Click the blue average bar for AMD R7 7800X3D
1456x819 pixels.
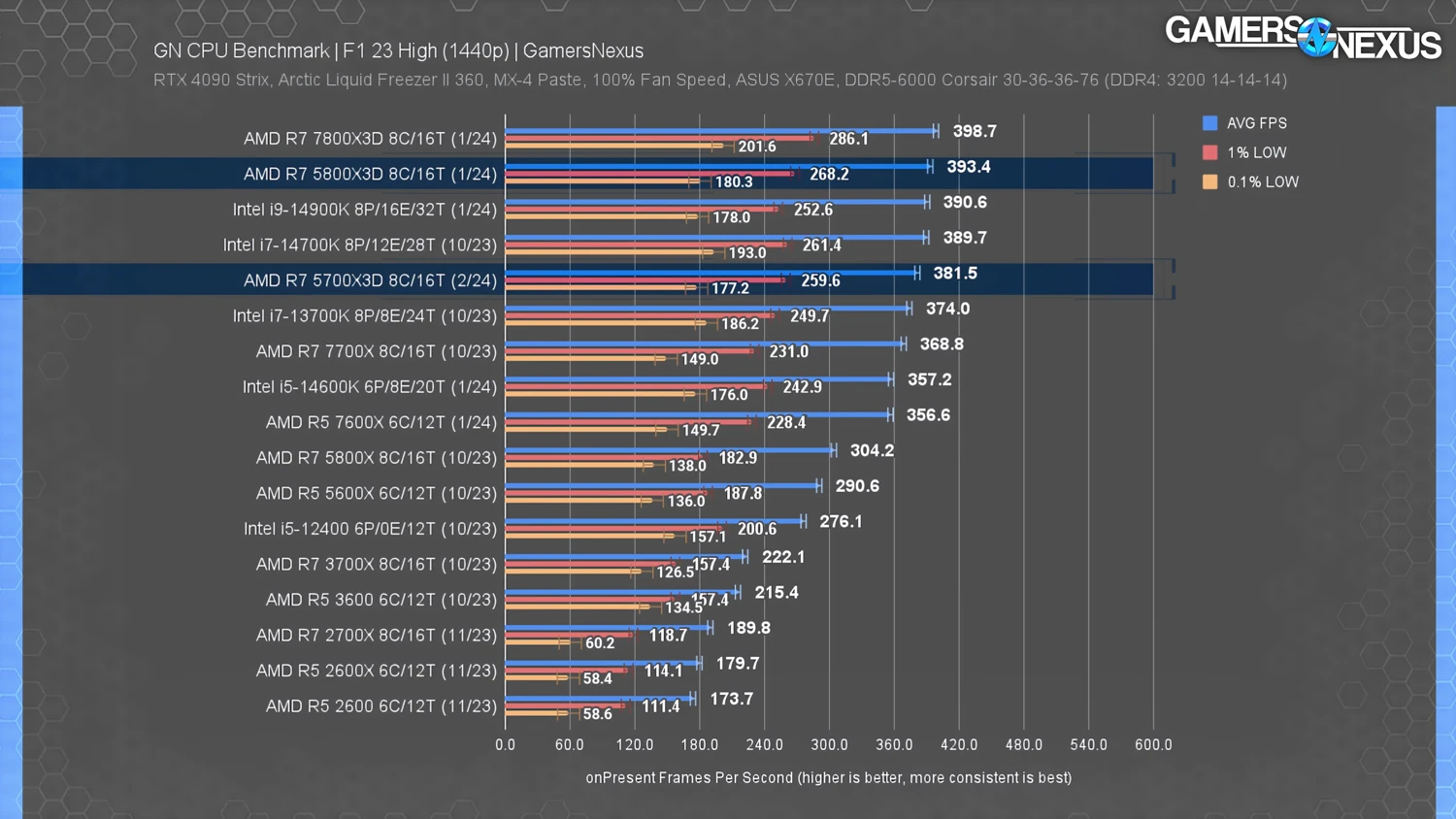click(720, 131)
